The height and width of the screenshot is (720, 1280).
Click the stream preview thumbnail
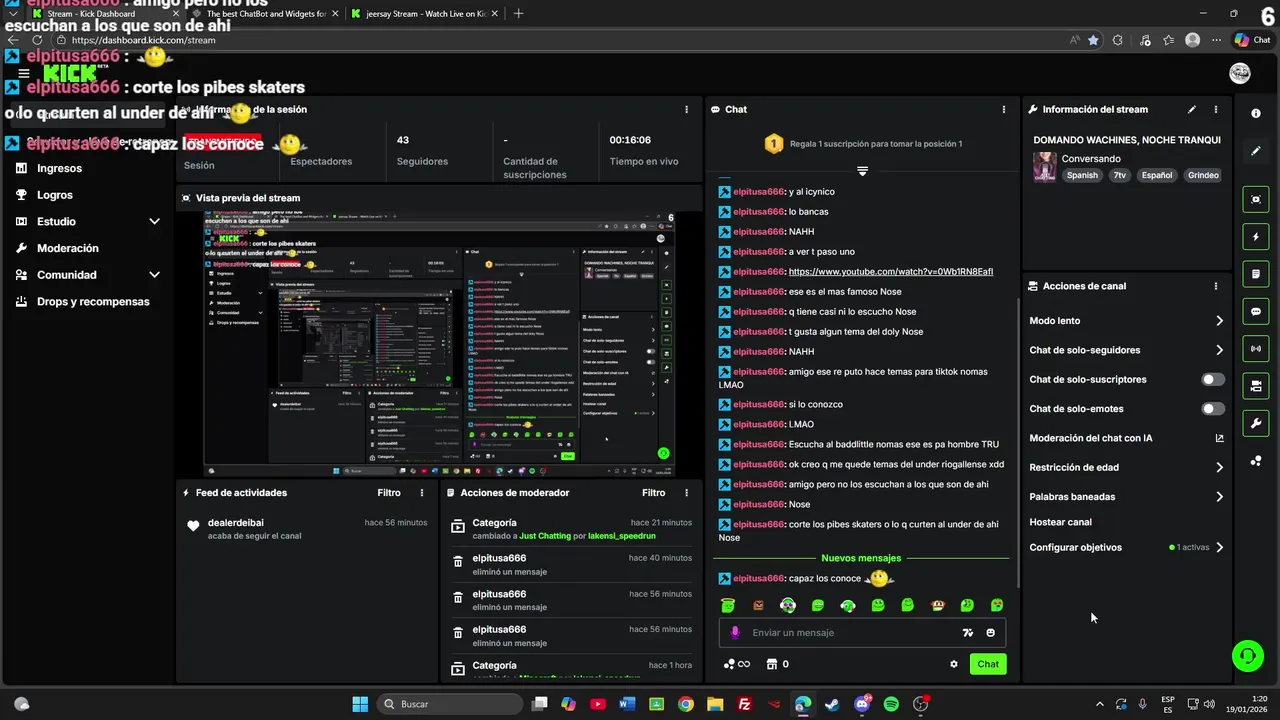click(x=439, y=343)
